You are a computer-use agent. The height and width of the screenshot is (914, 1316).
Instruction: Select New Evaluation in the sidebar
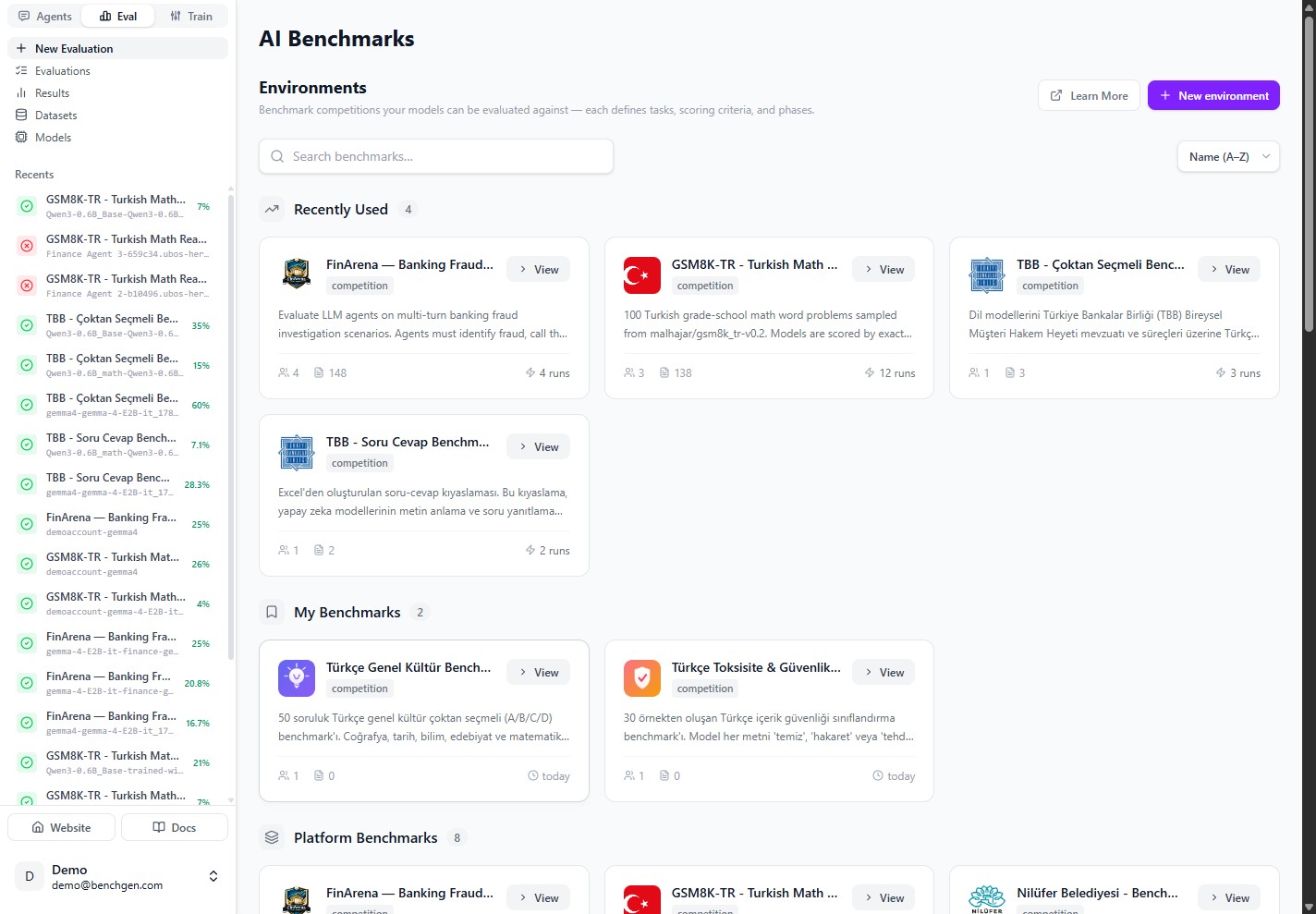pyautogui.click(x=117, y=49)
